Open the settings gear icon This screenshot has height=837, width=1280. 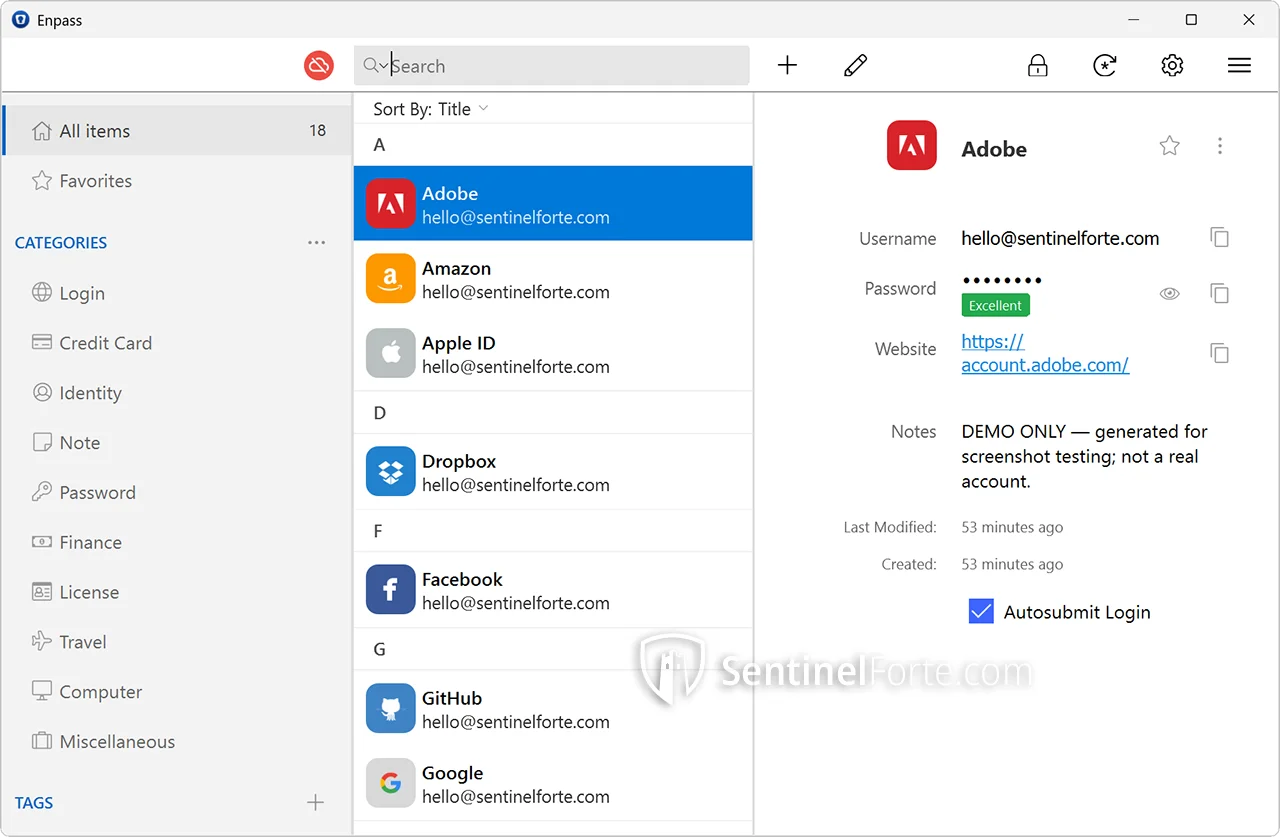click(1172, 66)
